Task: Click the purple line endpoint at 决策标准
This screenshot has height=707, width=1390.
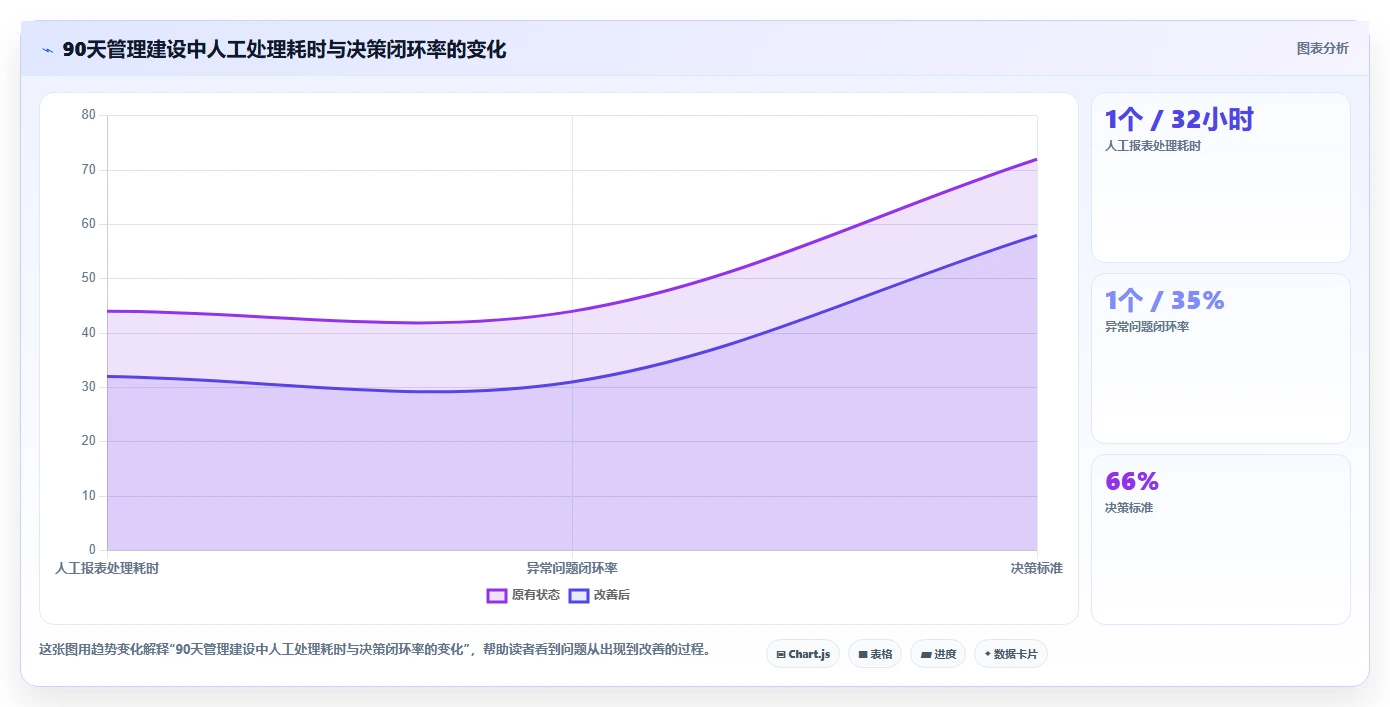Action: (x=1037, y=159)
